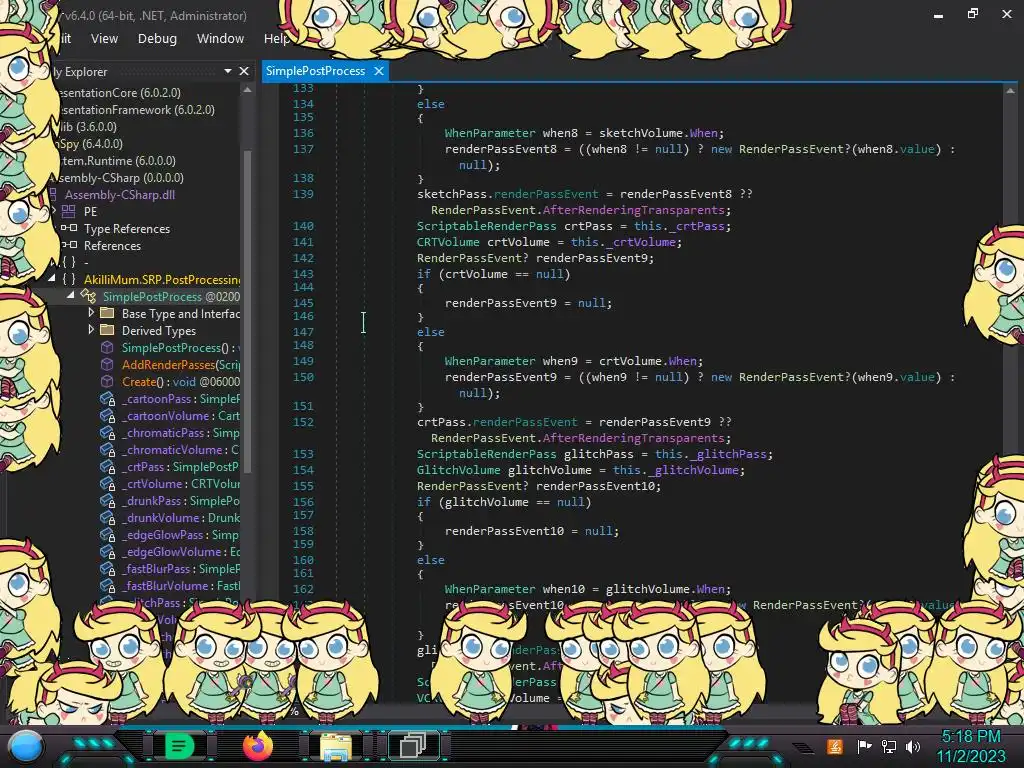Click the Assembly Explorer vertical scrollbar thumb
Image resolution: width=1024 pixels, height=768 pixels.
coord(247,310)
